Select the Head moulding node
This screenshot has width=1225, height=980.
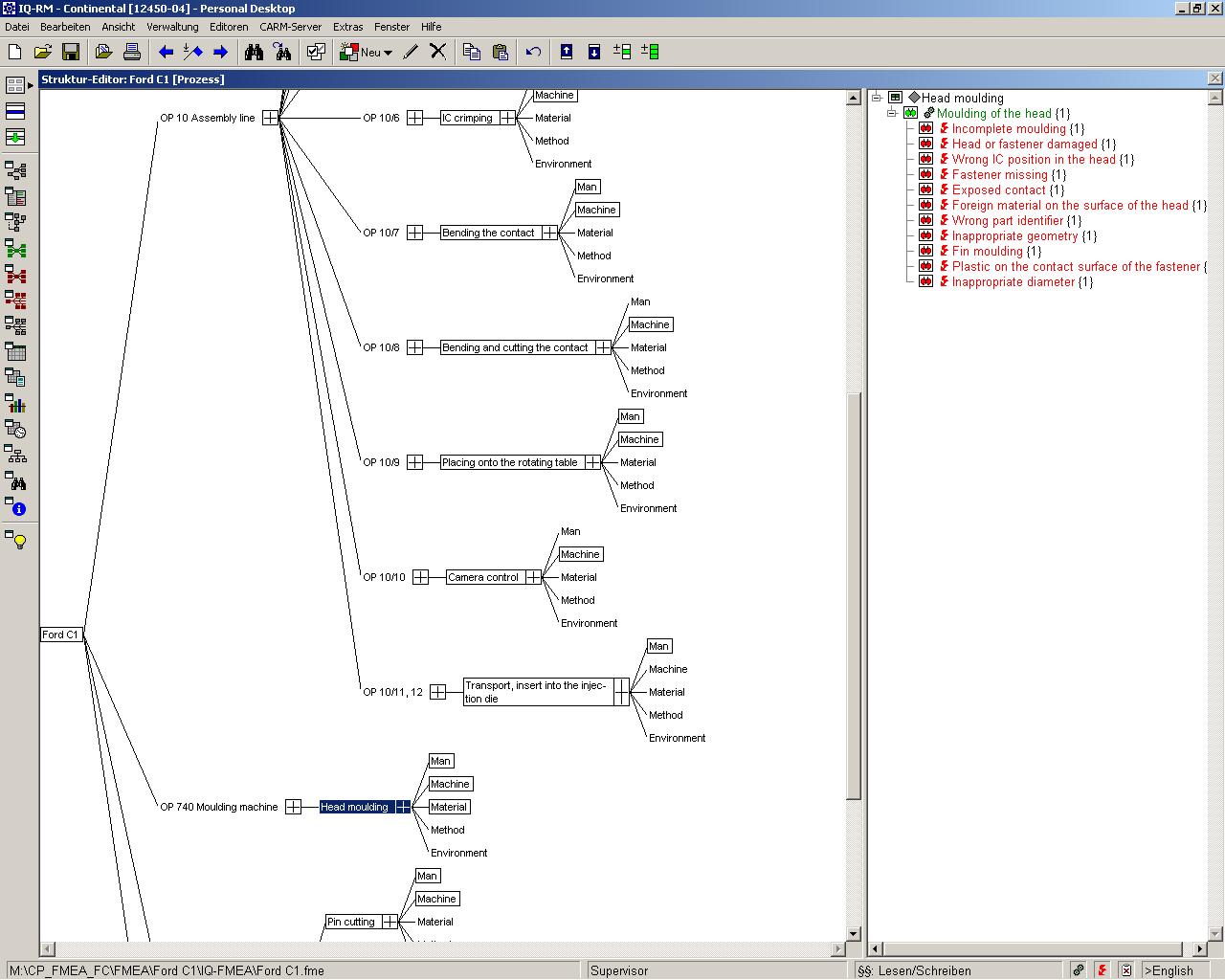[355, 807]
